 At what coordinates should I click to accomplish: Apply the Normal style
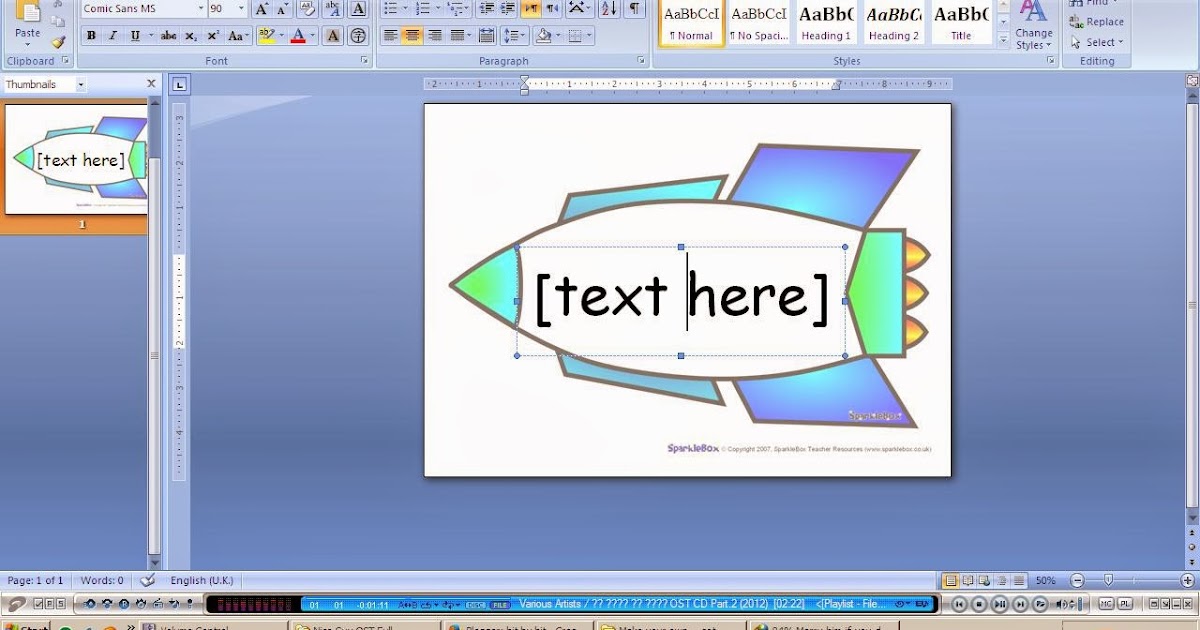pyautogui.click(x=692, y=23)
